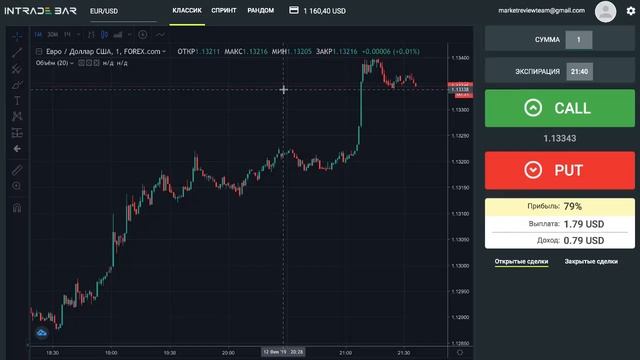Click the ОТКР 1.13211 open value
The height and width of the screenshot is (360, 640).
[199, 51]
